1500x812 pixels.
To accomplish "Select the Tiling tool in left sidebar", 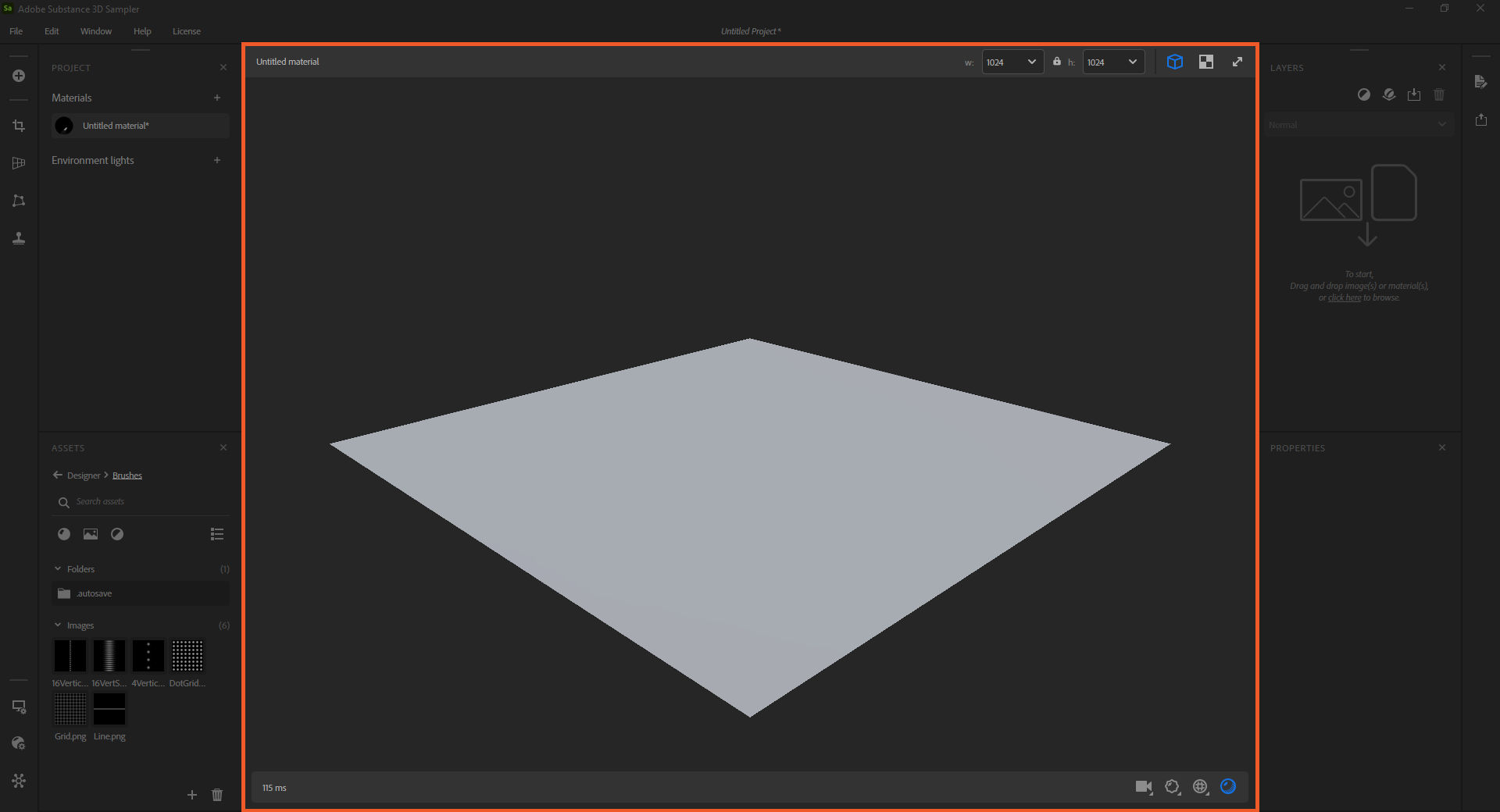I will (19, 163).
